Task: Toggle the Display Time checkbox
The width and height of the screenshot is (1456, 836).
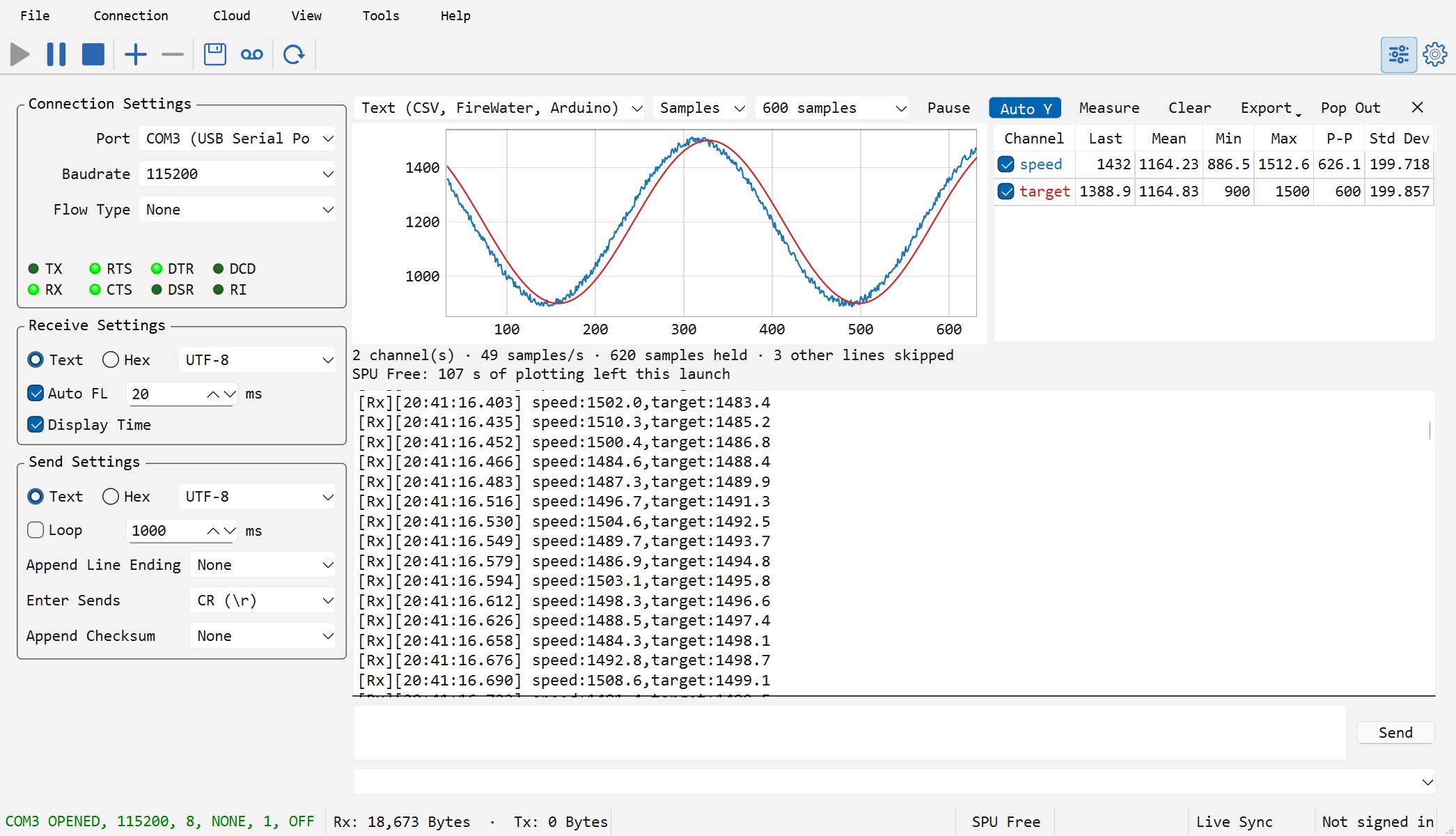Action: [x=36, y=425]
